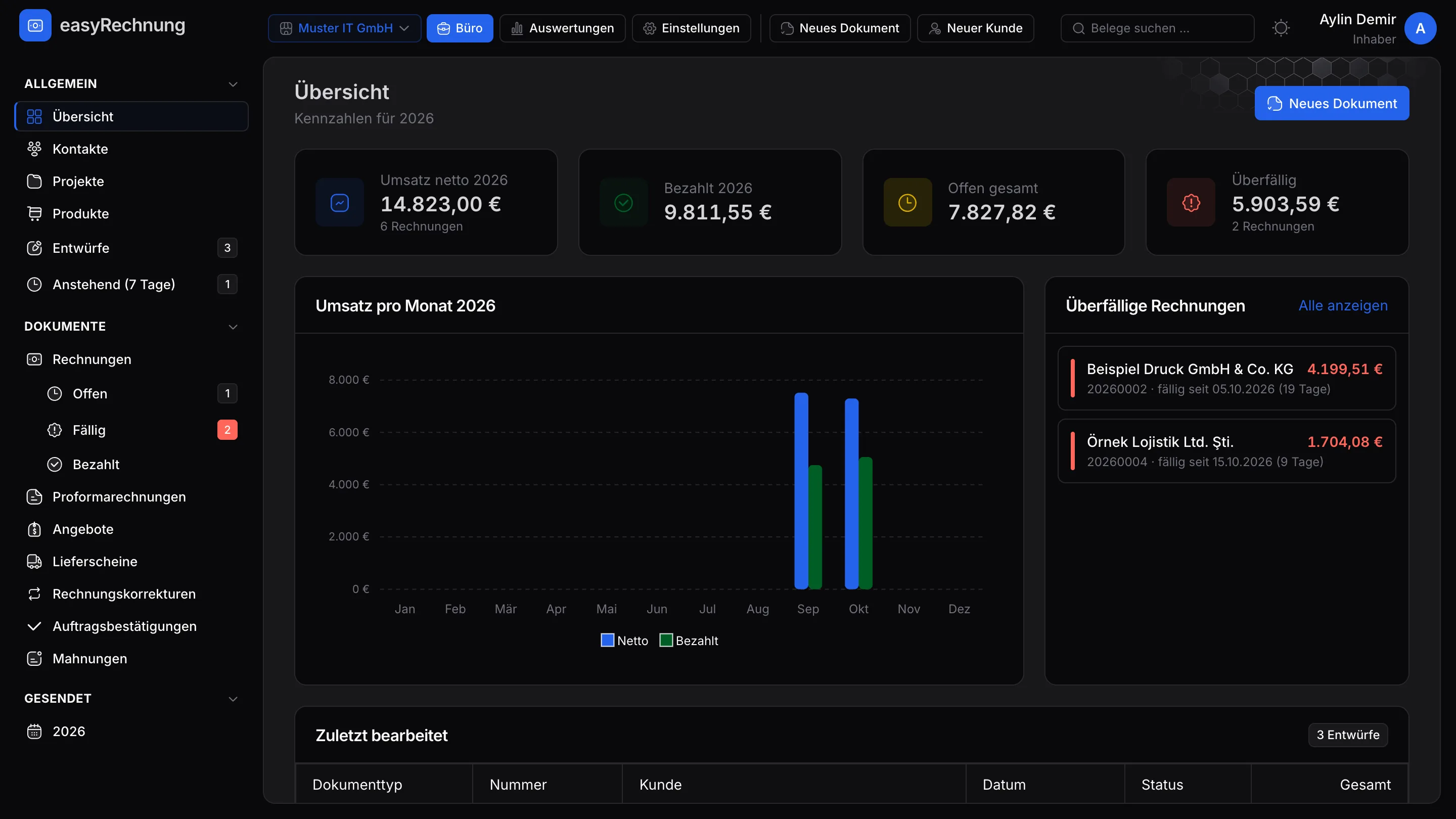The image size is (1456, 819).
Task: Switch to the Auswertungen tab
Action: (x=562, y=28)
